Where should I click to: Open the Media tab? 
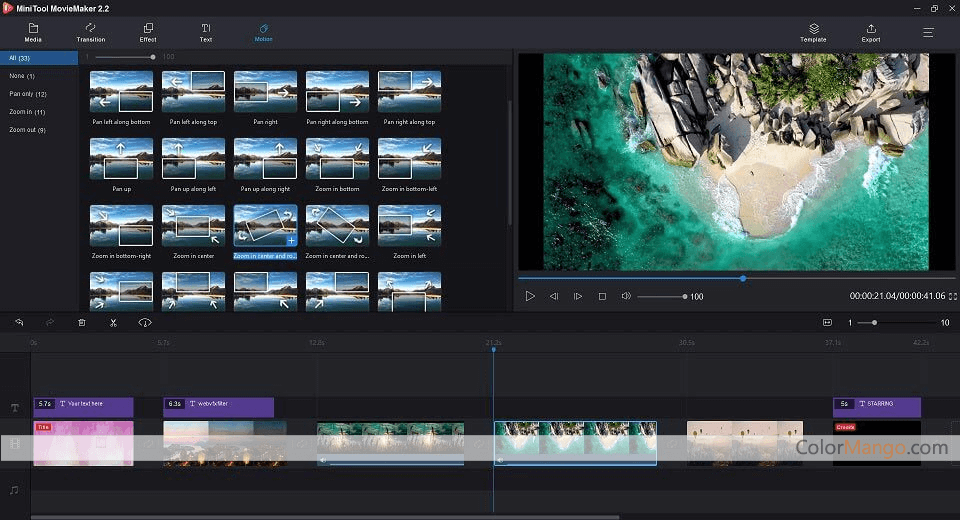(x=33, y=32)
